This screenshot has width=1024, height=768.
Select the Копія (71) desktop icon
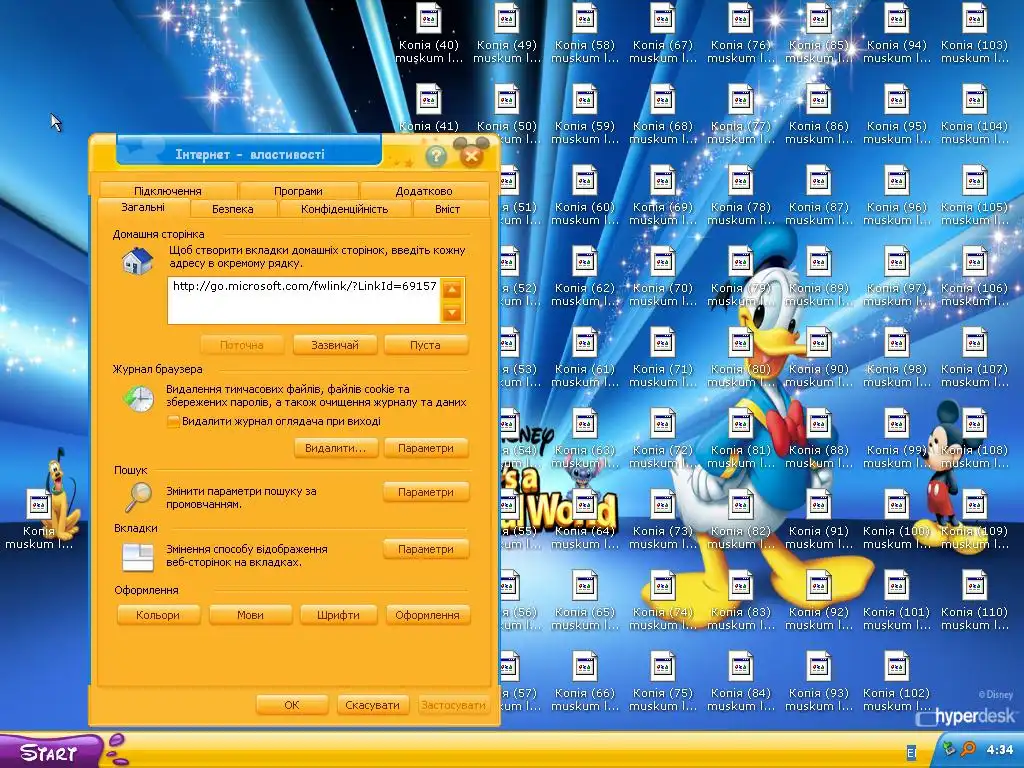662,358
